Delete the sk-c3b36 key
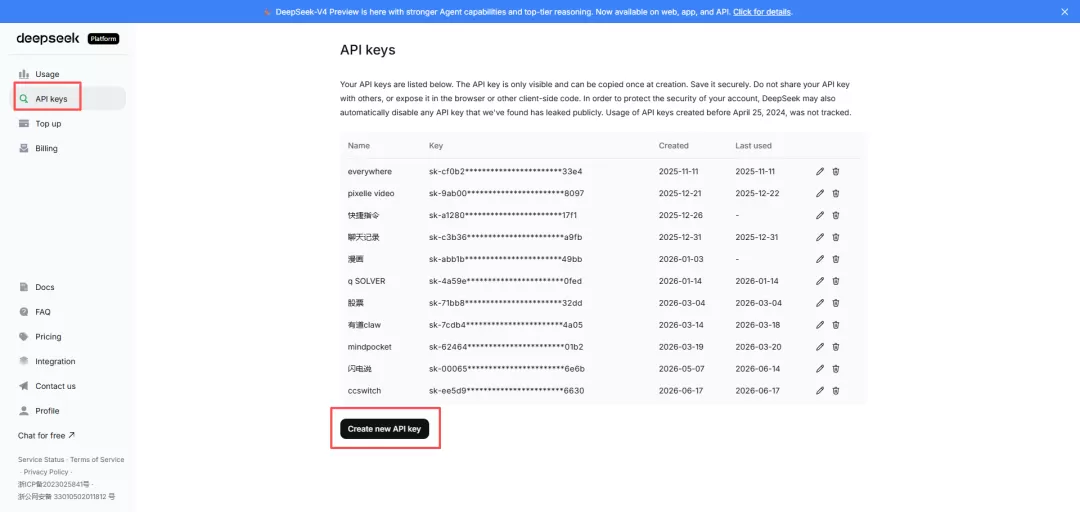The height and width of the screenshot is (512, 1080). [x=835, y=237]
